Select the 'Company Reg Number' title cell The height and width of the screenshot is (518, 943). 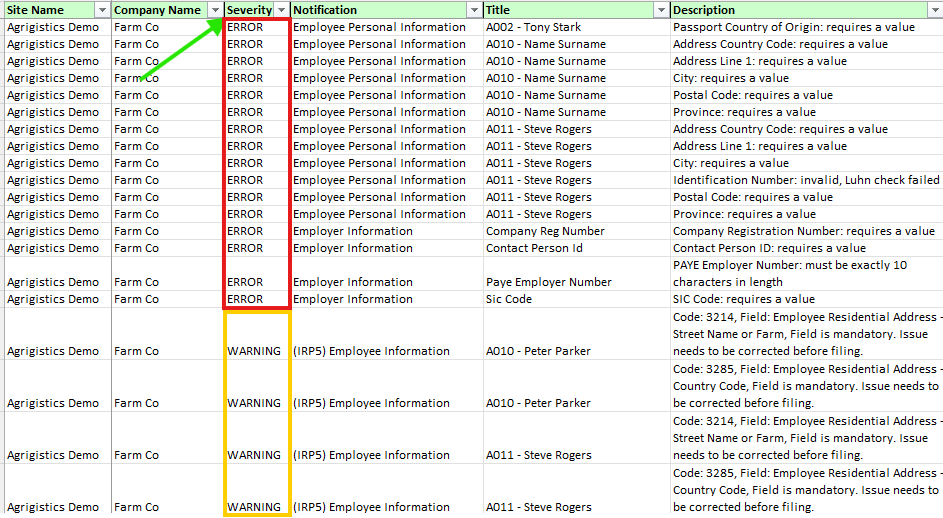point(545,231)
